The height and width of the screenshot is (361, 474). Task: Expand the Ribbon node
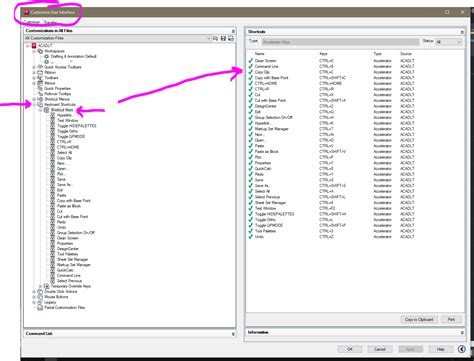[x=34, y=72]
